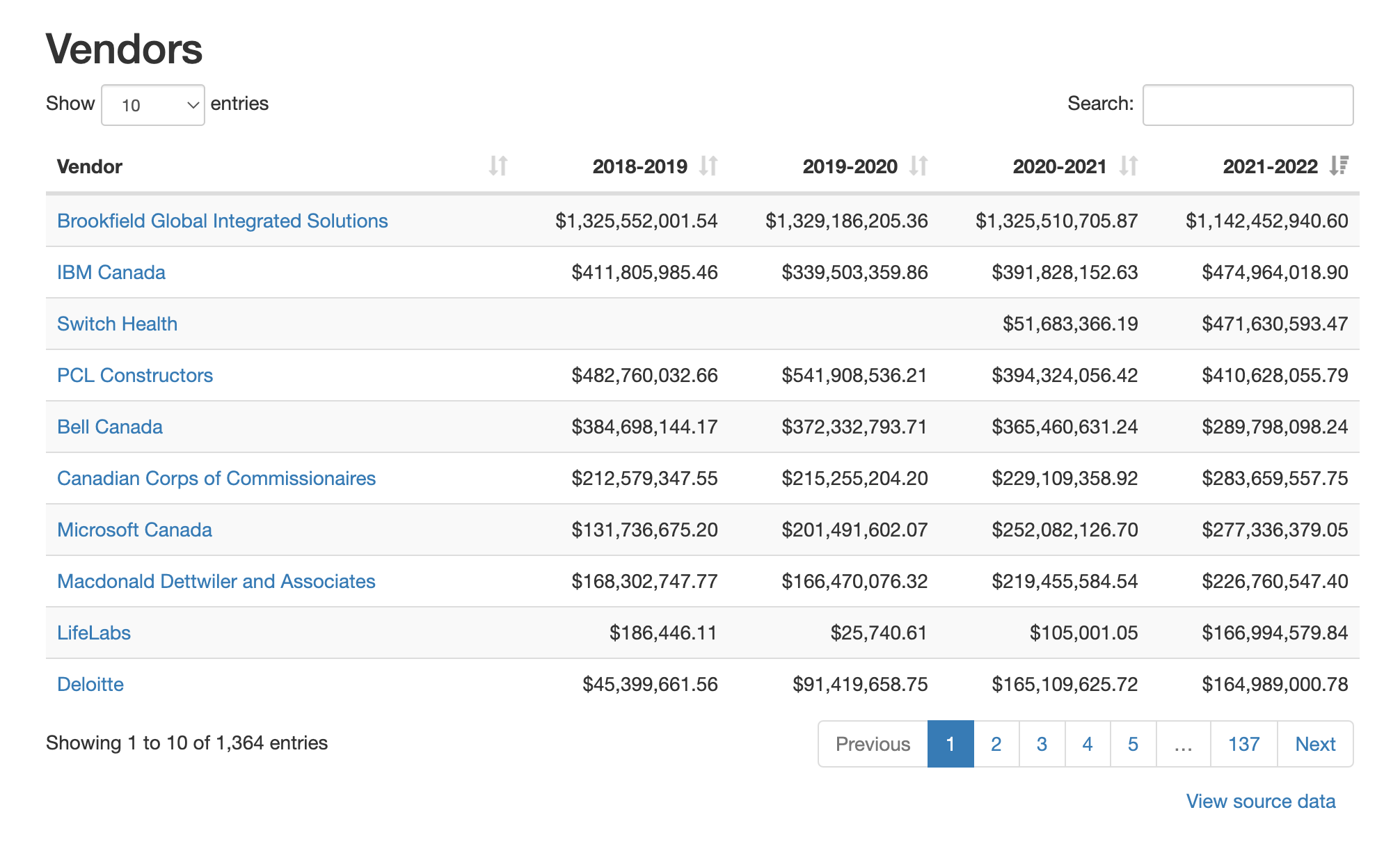Select IBM Canada's $411,805,985.46 cell
The width and height of the screenshot is (1400, 842).
(645, 272)
